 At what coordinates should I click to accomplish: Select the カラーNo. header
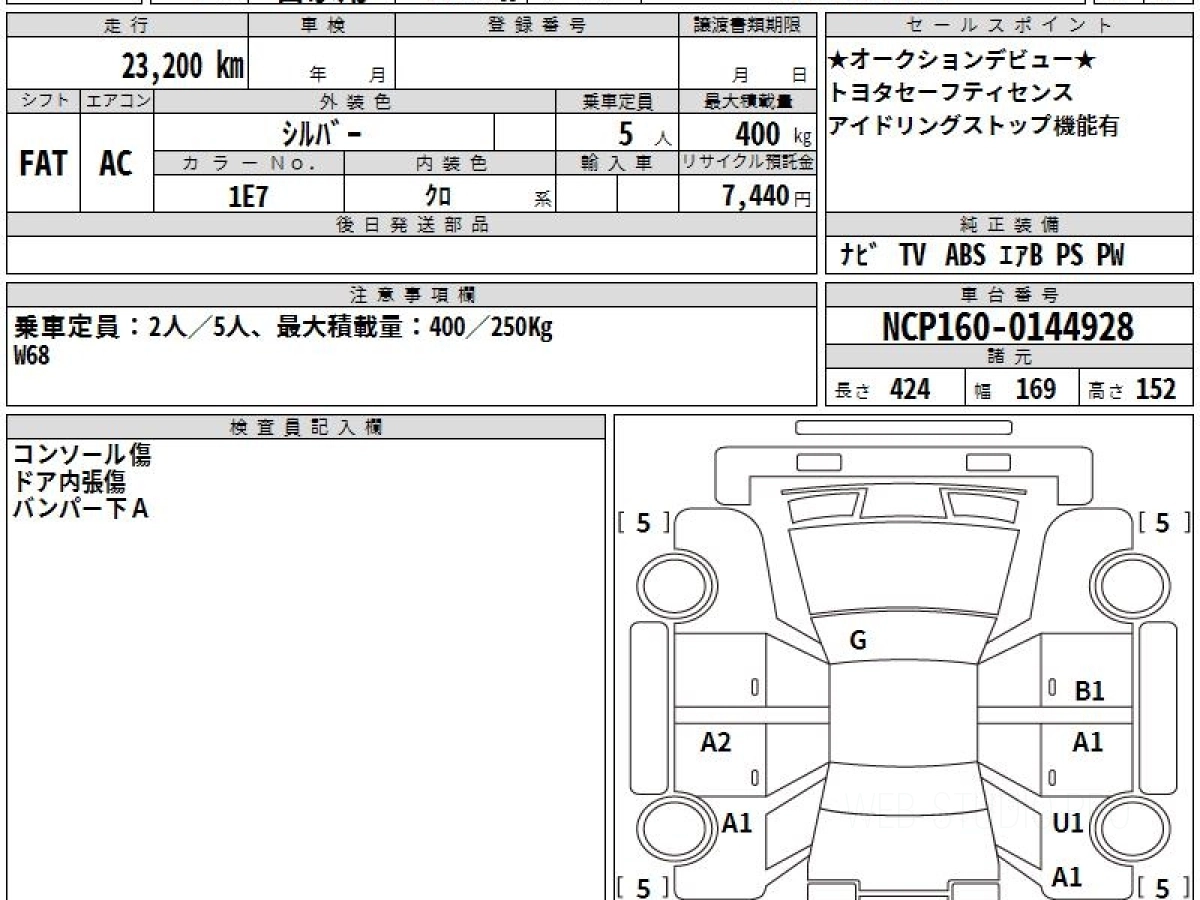[x=249, y=163]
